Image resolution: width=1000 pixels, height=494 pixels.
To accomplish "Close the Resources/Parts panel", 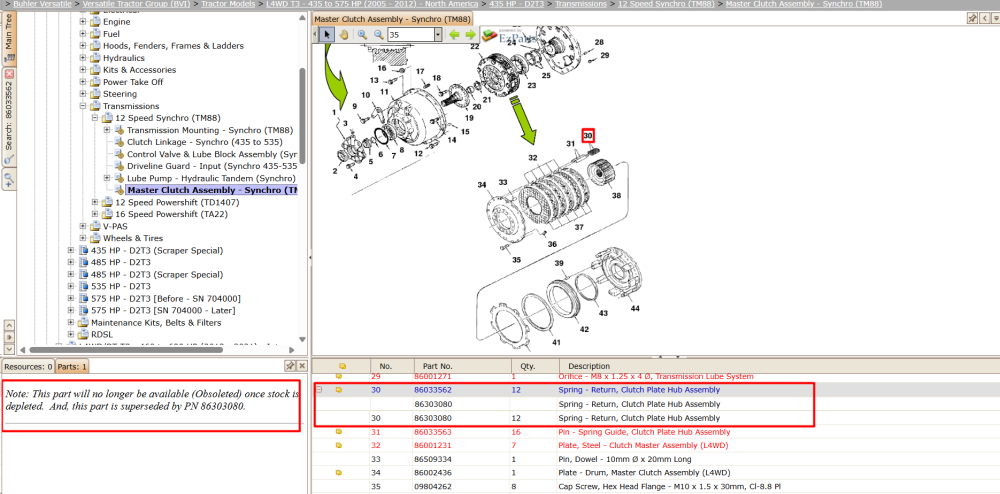I will point(301,366).
